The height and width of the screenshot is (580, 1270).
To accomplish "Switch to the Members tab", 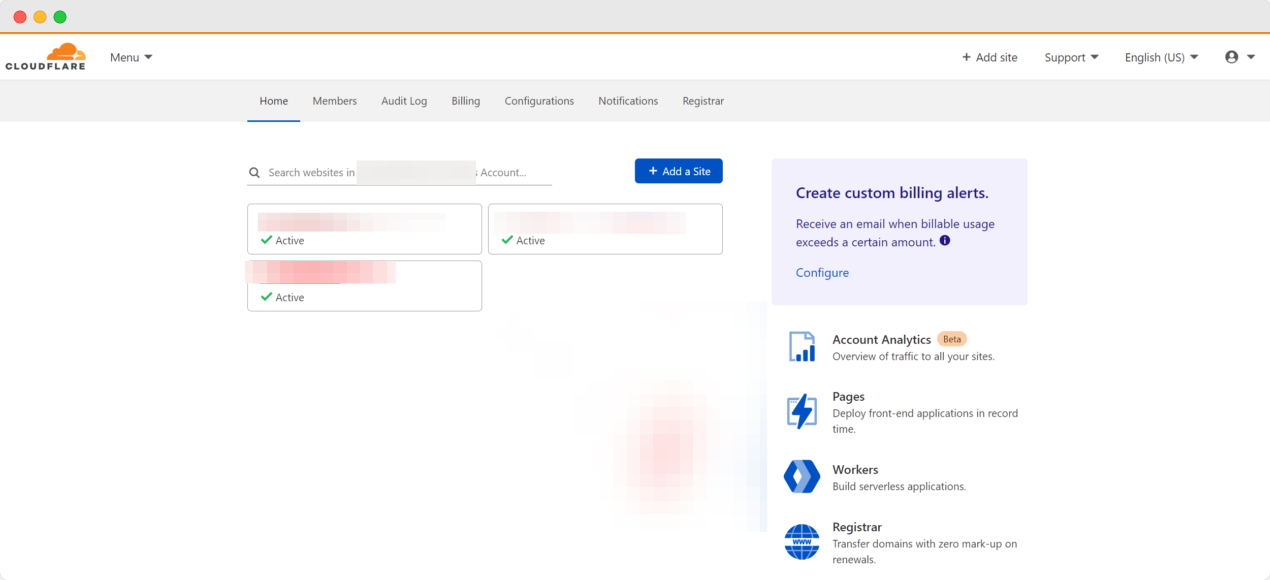I will tap(334, 100).
